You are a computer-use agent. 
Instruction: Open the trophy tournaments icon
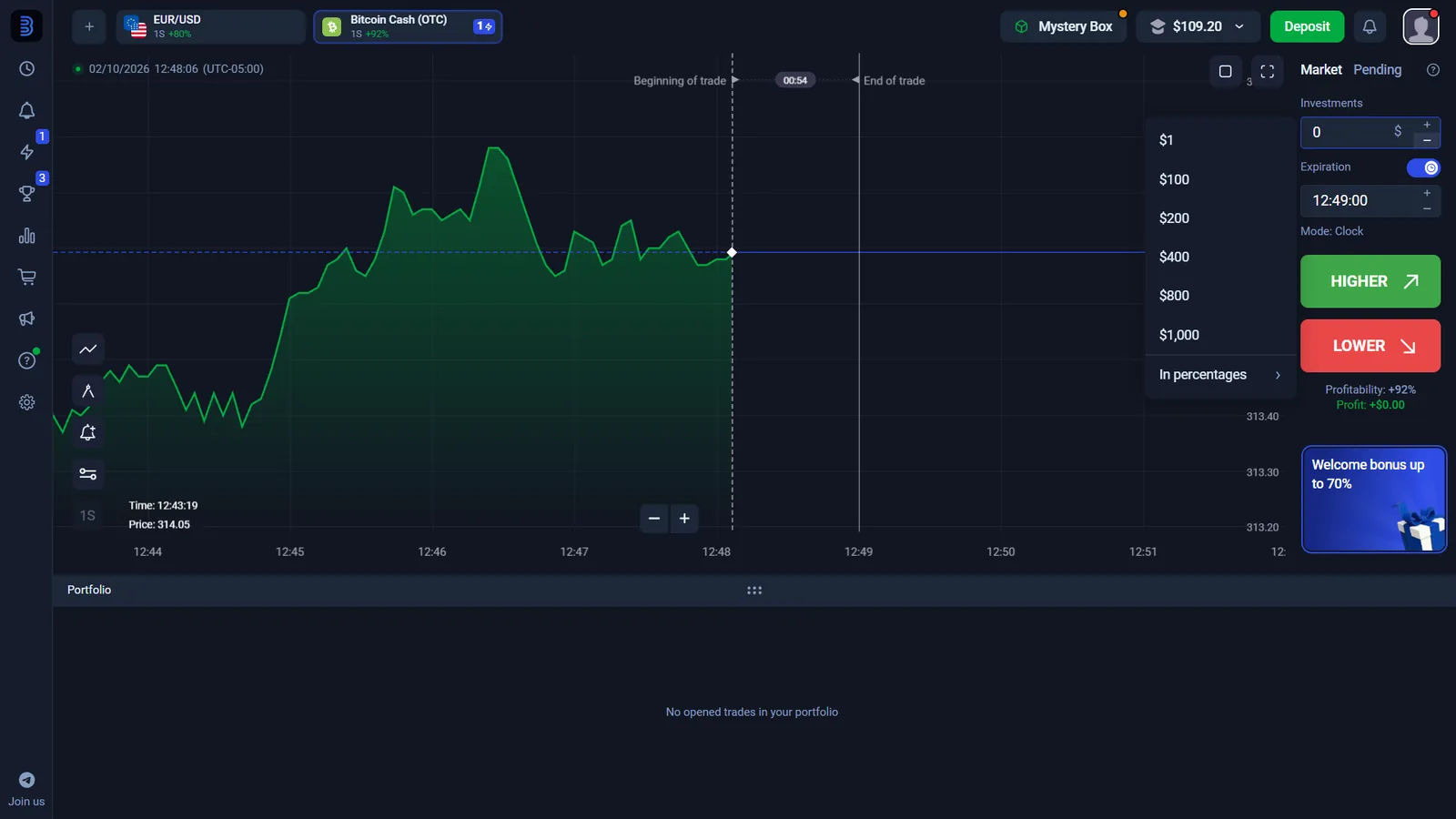click(x=26, y=194)
